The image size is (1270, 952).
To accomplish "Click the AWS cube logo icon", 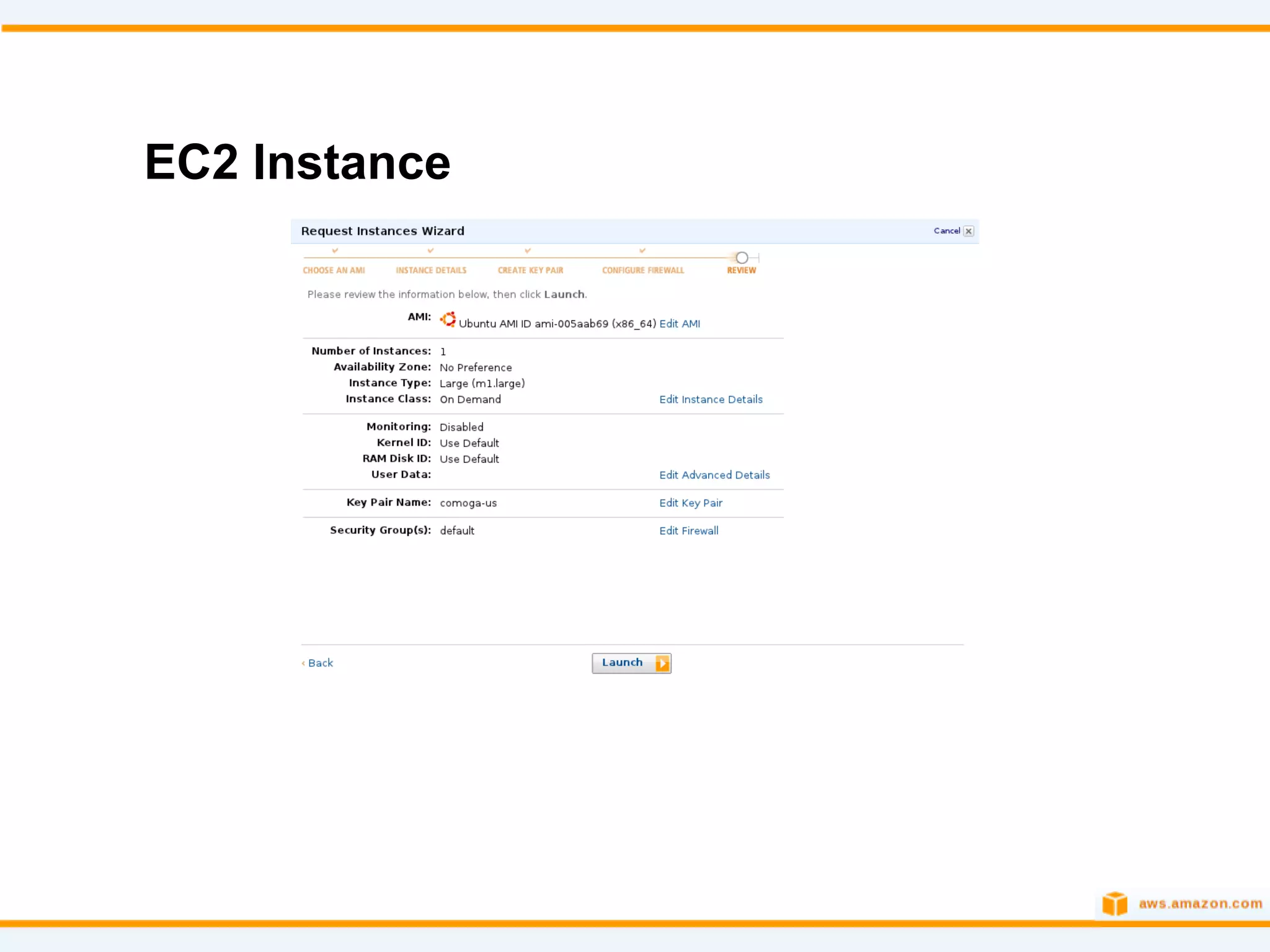I will (x=1114, y=904).
